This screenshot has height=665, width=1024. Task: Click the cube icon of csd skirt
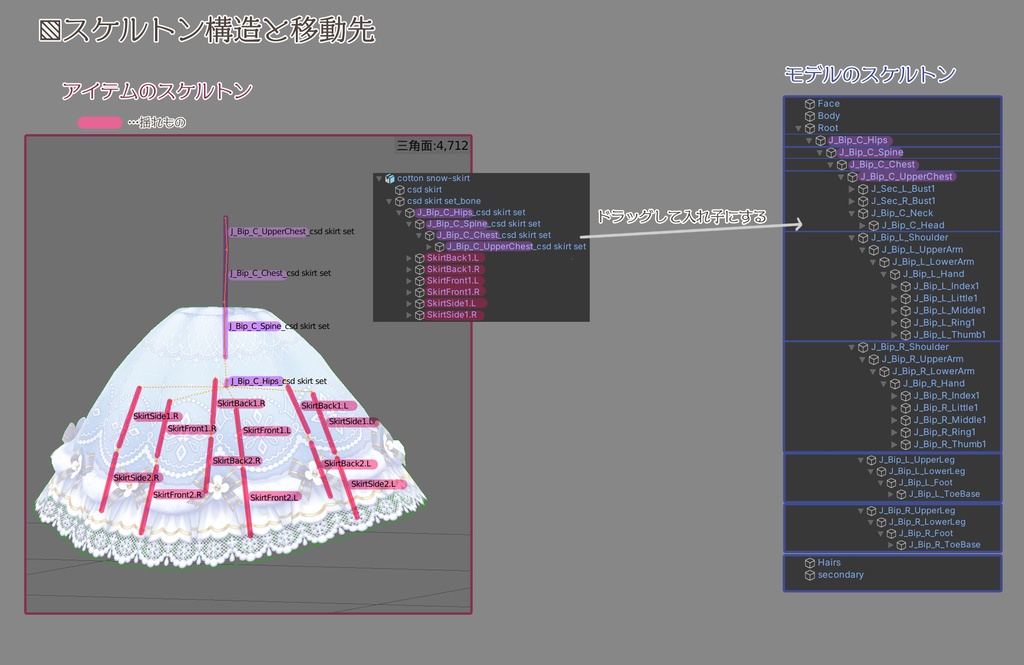400,189
